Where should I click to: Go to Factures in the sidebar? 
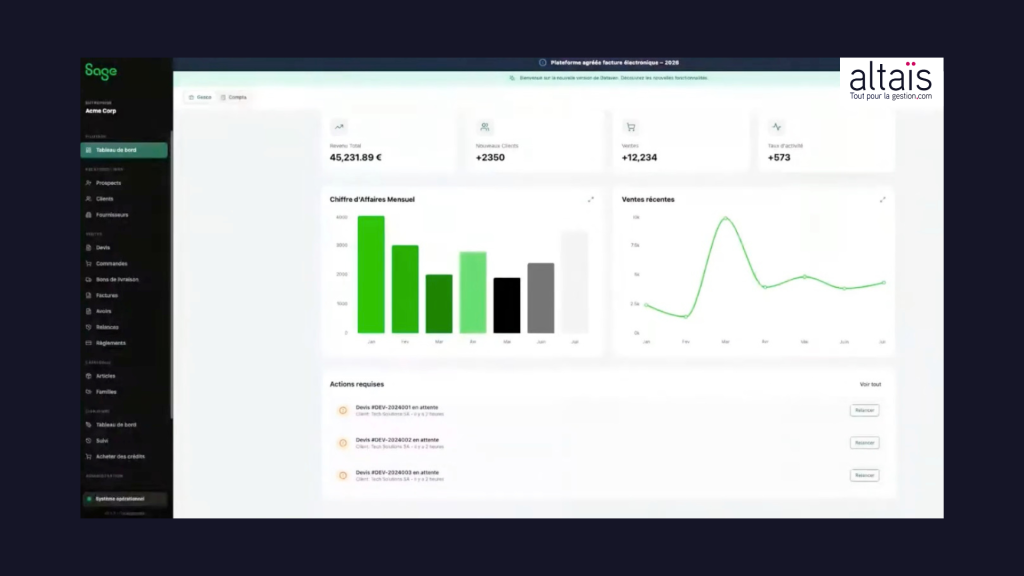(107, 295)
